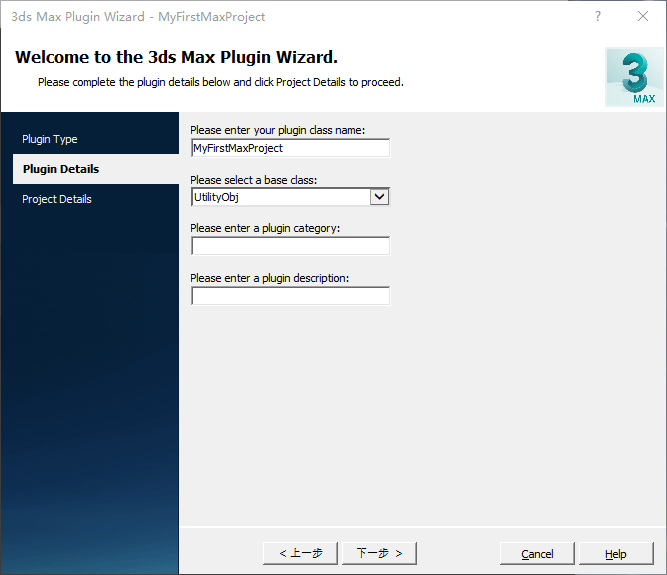Open the Plugin Type page
Screen dimensions: 667x575
tap(50, 139)
